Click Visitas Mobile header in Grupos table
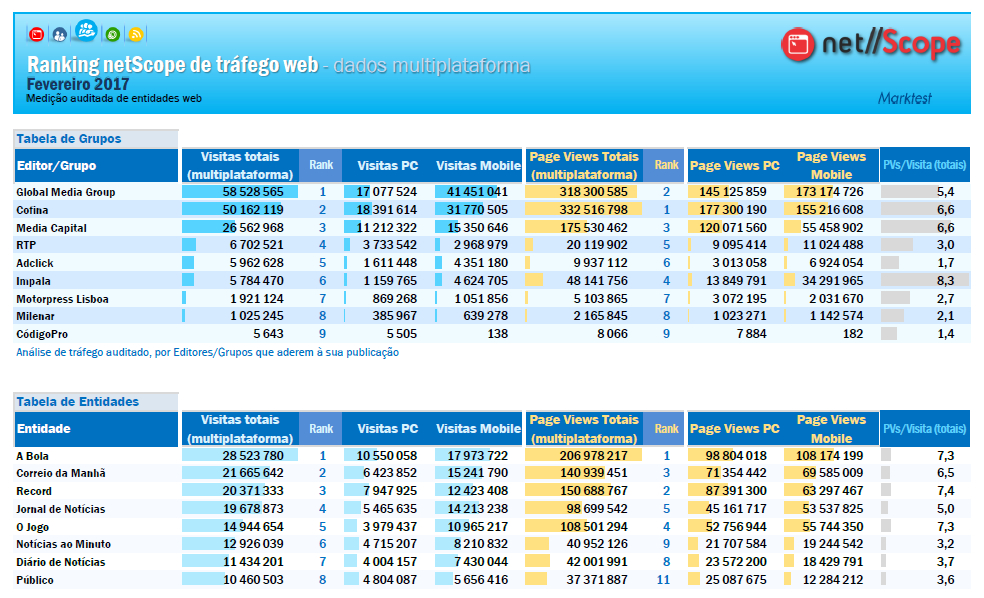The width and height of the screenshot is (984, 598). (478, 166)
